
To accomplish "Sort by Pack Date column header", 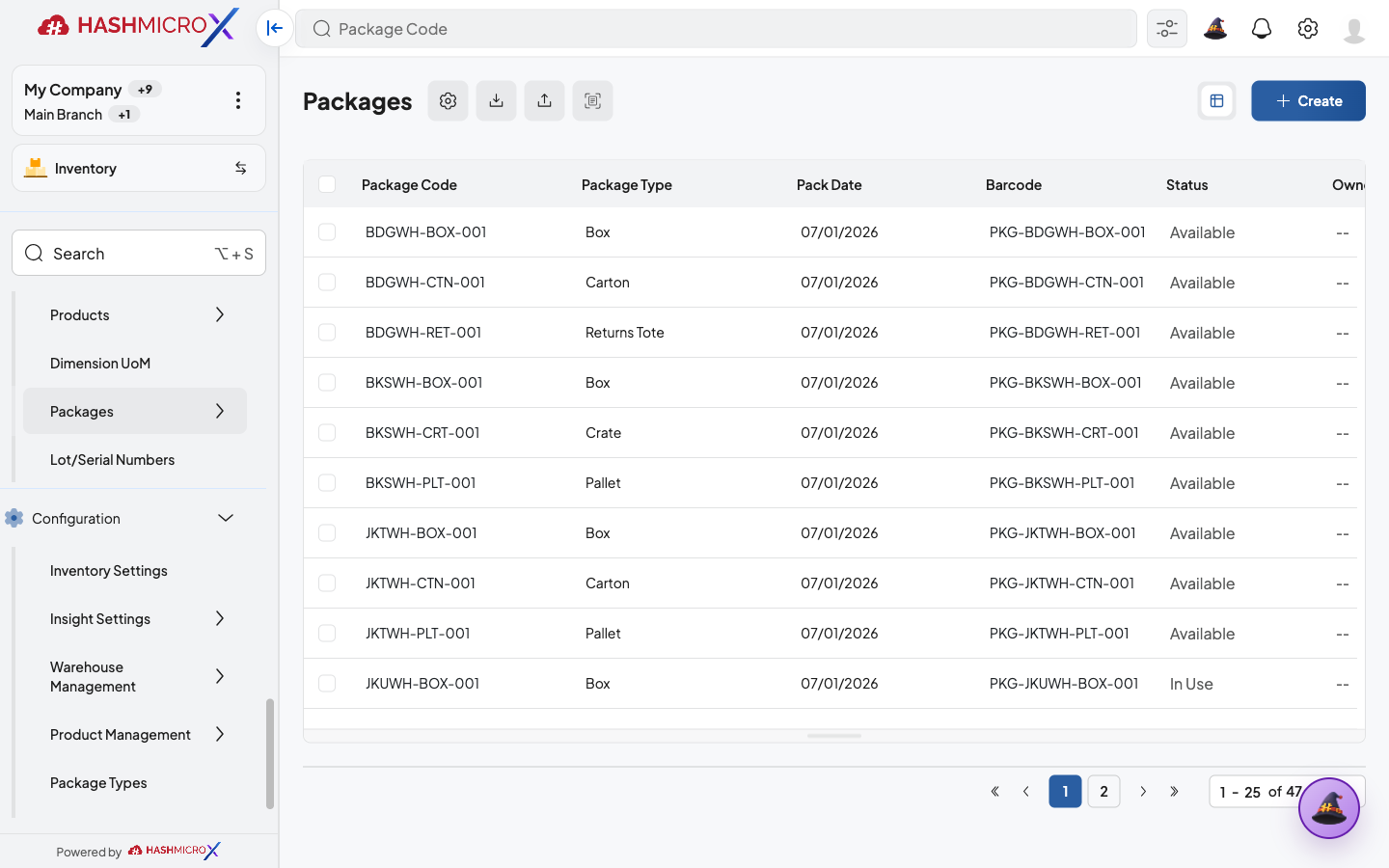I will coord(830,184).
